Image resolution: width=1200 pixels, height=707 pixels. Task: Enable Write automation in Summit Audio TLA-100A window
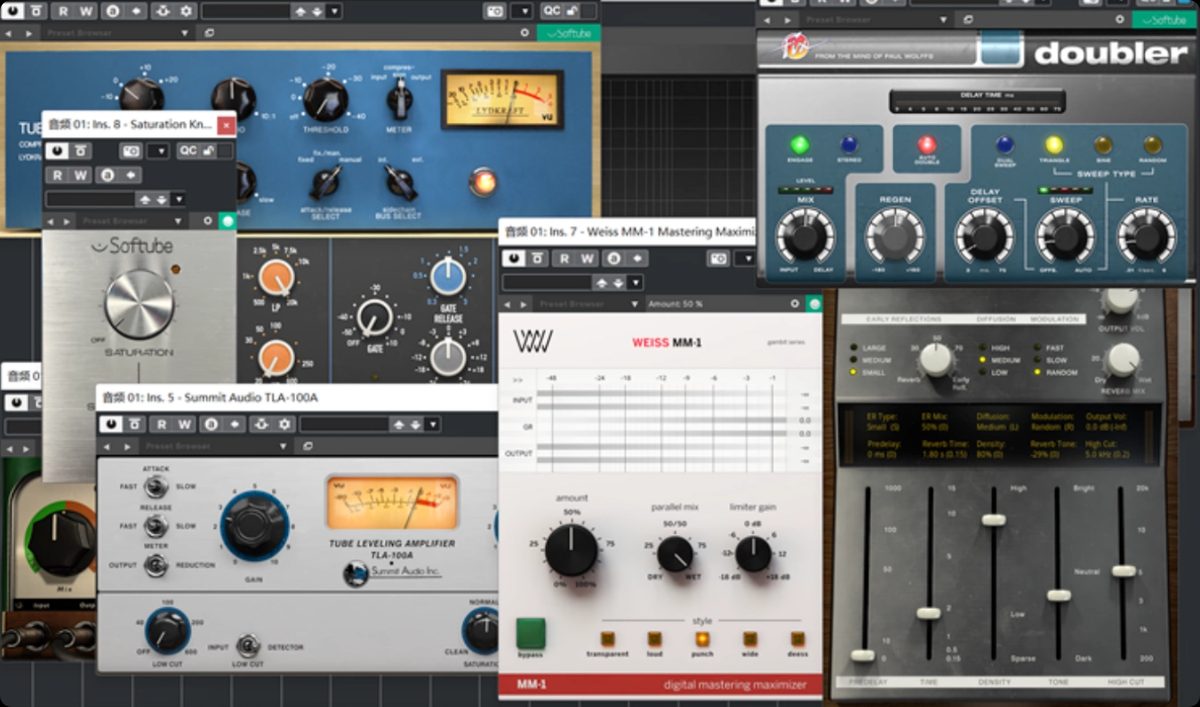(184, 424)
